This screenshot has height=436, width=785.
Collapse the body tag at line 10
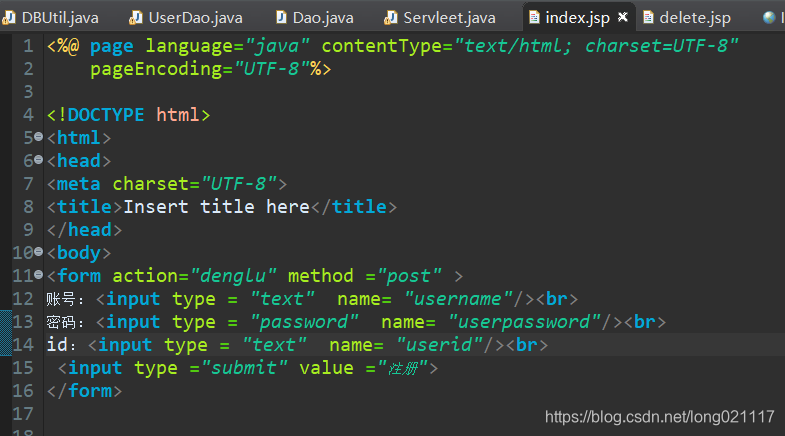pyautogui.click(x=39, y=252)
